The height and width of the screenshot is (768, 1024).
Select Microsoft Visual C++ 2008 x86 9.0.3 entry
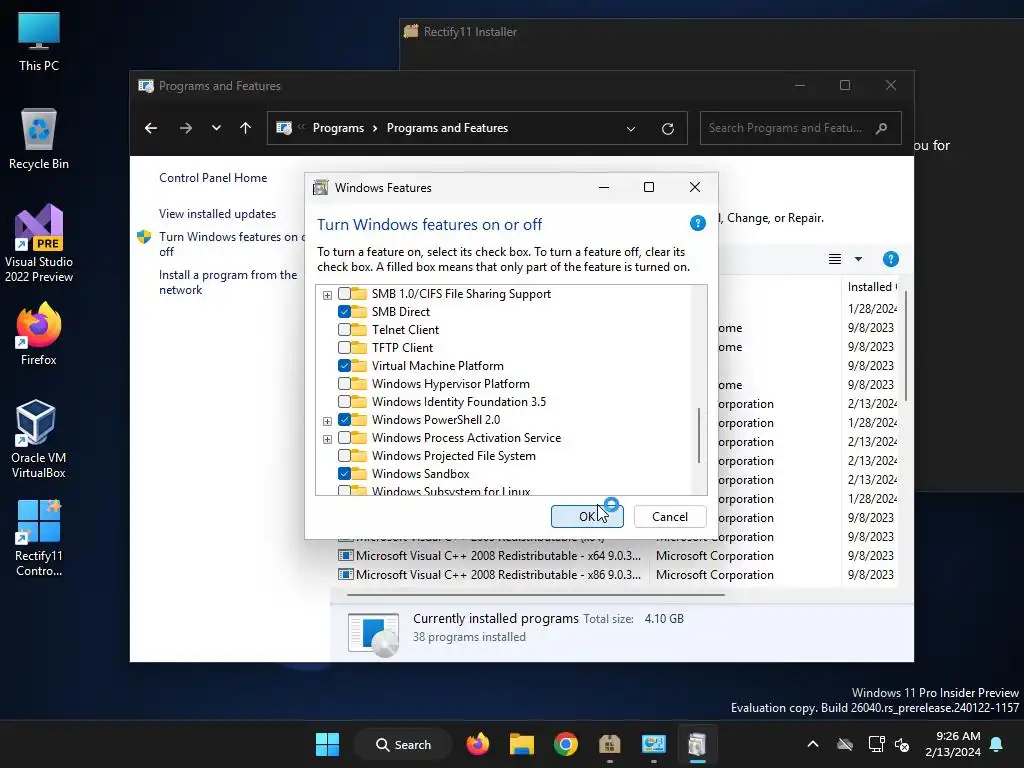489,575
